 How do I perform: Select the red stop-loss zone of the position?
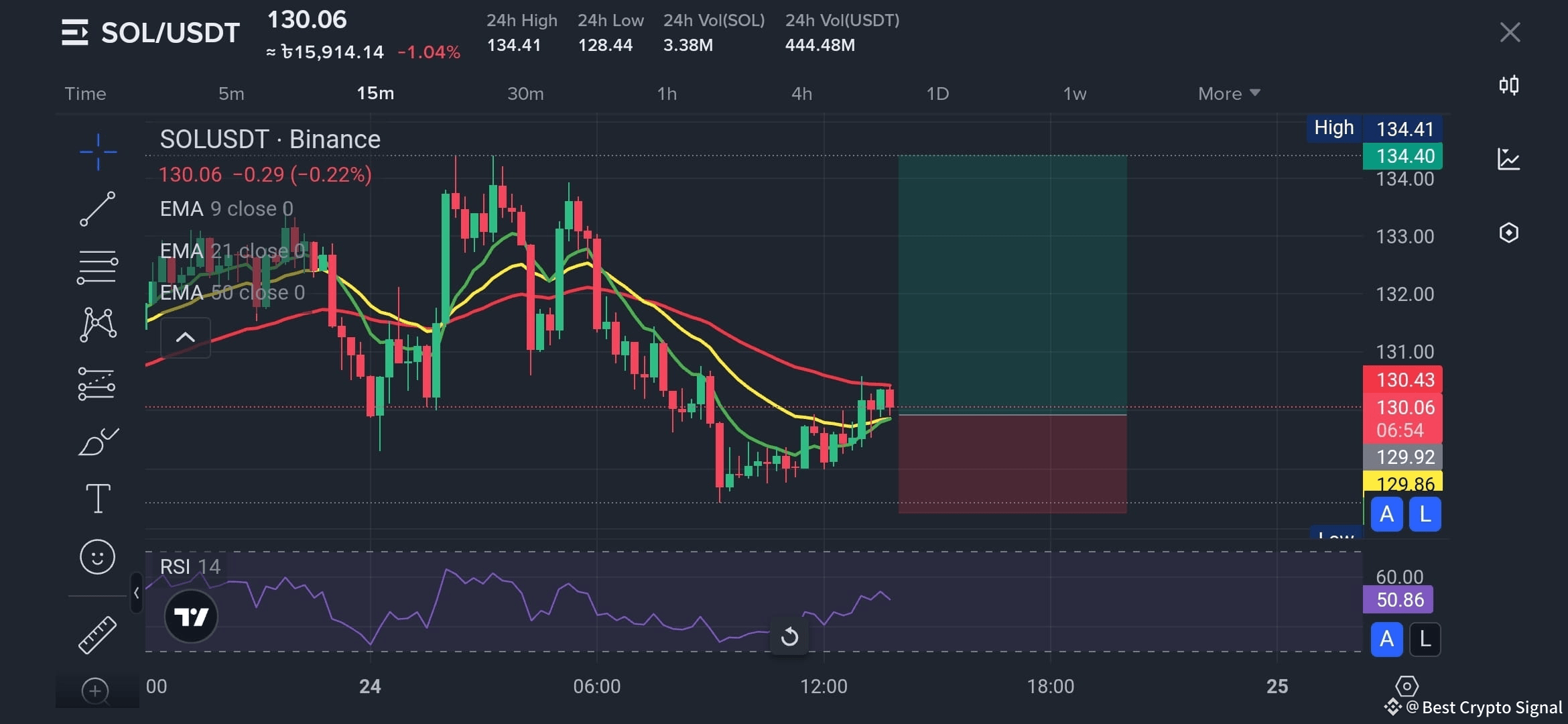1012,465
